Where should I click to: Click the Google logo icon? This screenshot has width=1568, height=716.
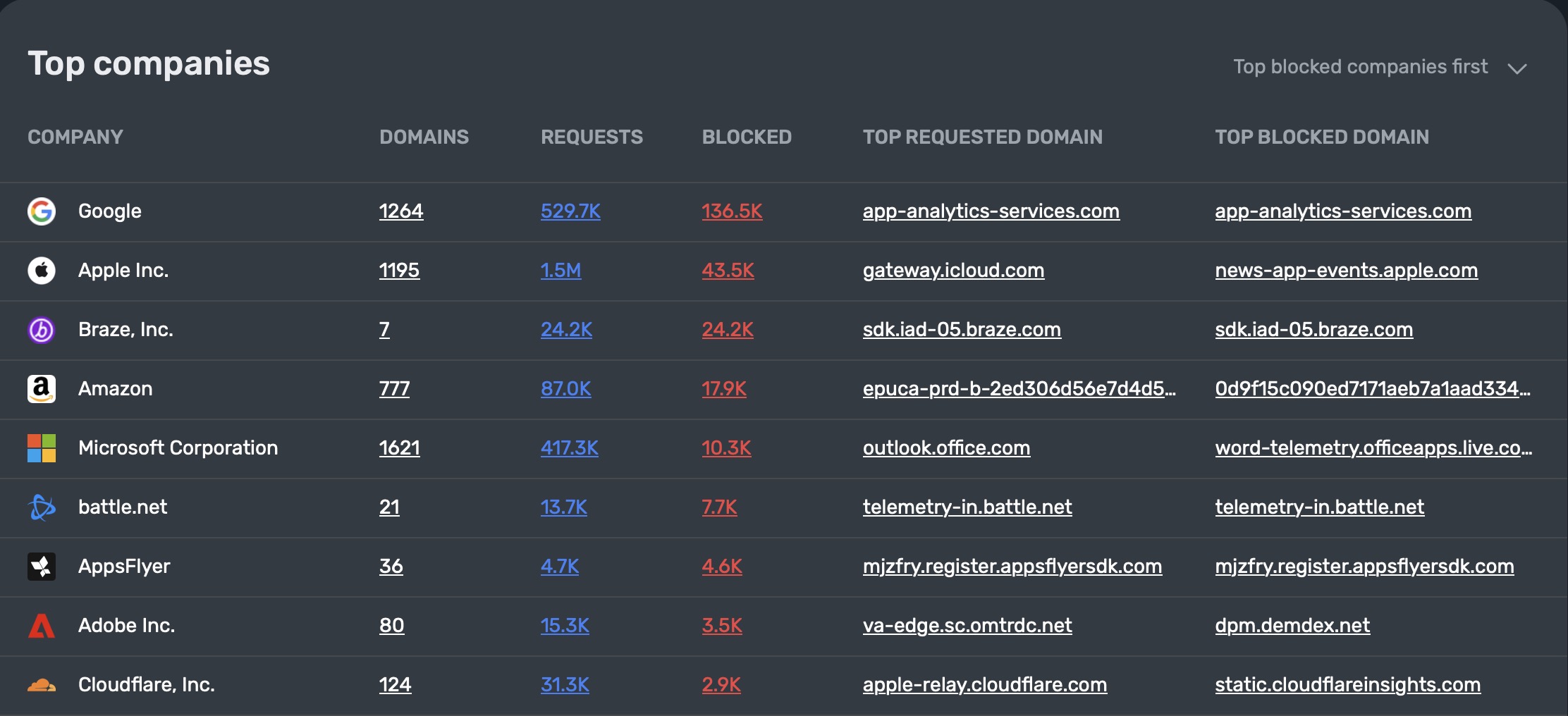tap(42, 211)
